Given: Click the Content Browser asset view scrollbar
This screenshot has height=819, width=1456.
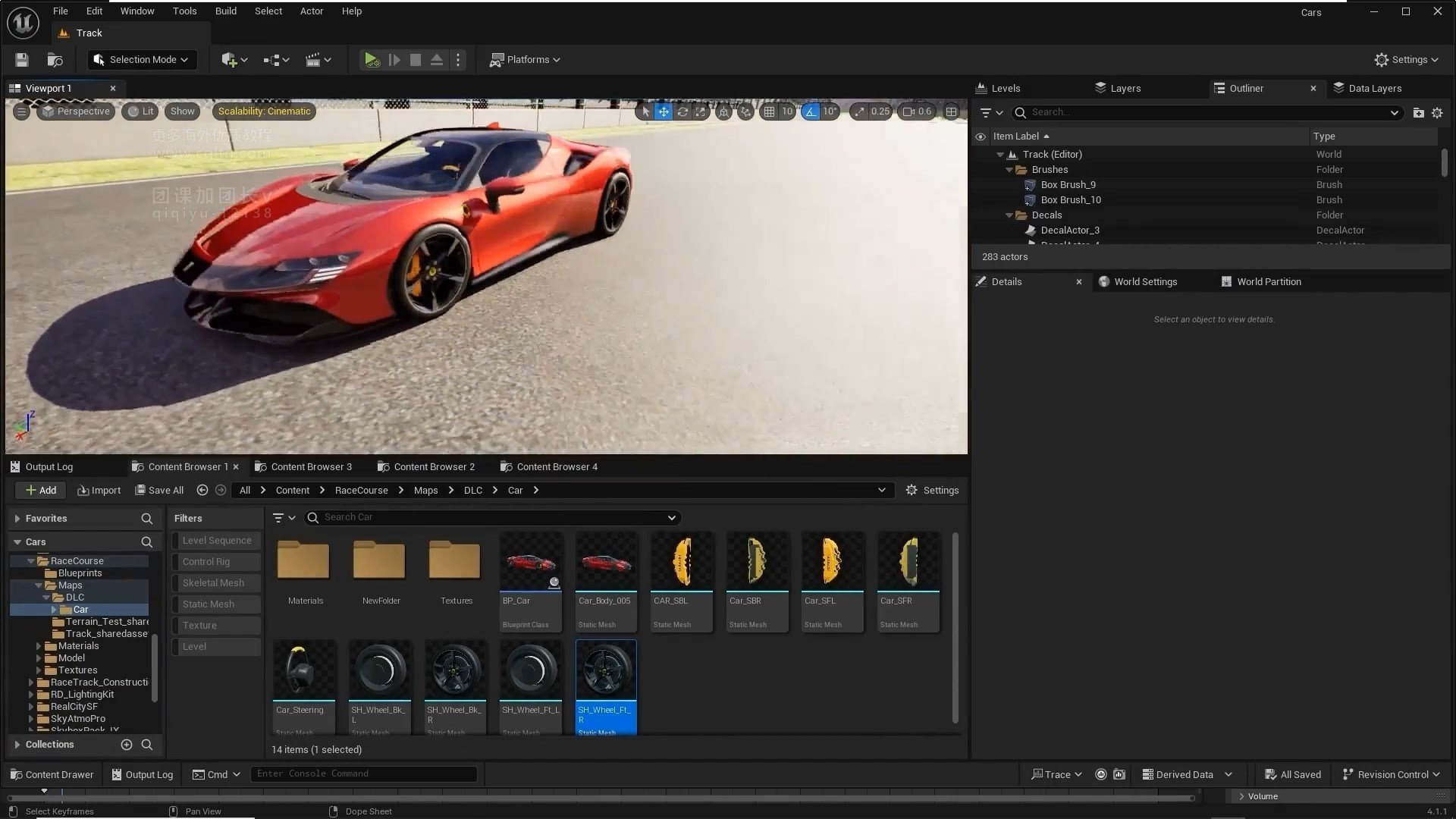Looking at the screenshot, I should (x=955, y=627).
